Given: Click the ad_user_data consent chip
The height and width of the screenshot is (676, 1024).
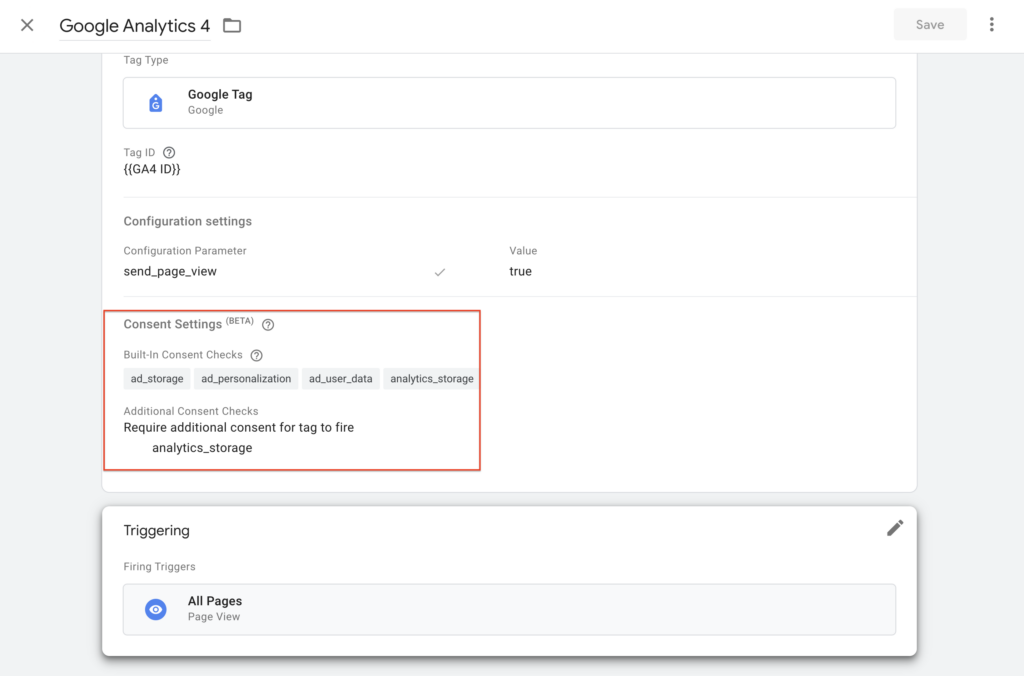Looking at the screenshot, I should [x=340, y=379].
